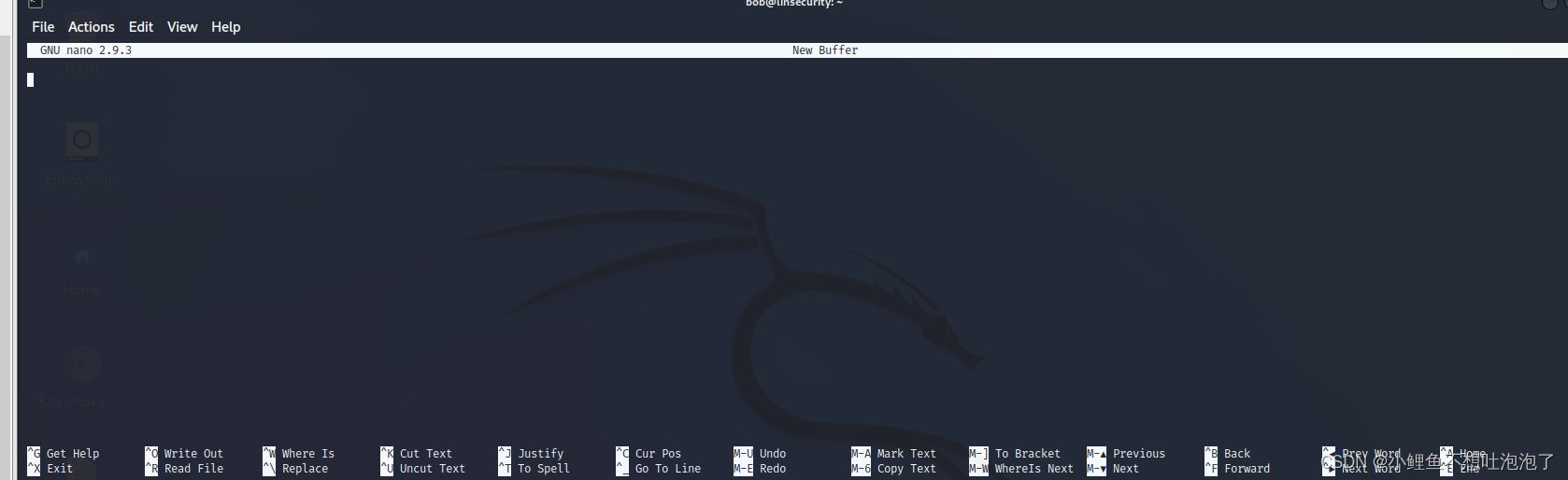The height and width of the screenshot is (480, 1568).
Task: Click the 'Replace' shortcut label
Action: (x=305, y=469)
